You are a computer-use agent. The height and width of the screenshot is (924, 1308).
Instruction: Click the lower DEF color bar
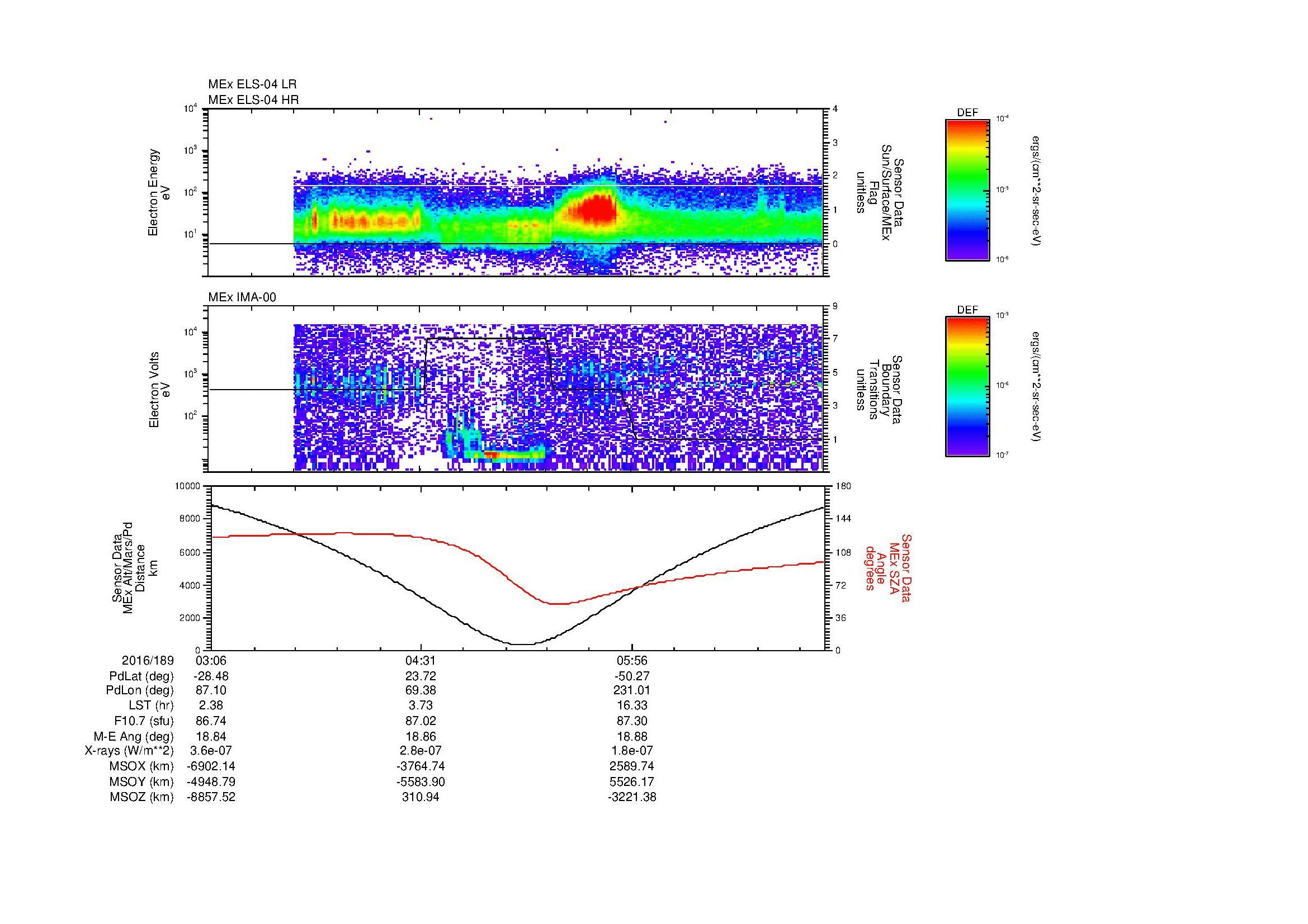[967, 387]
